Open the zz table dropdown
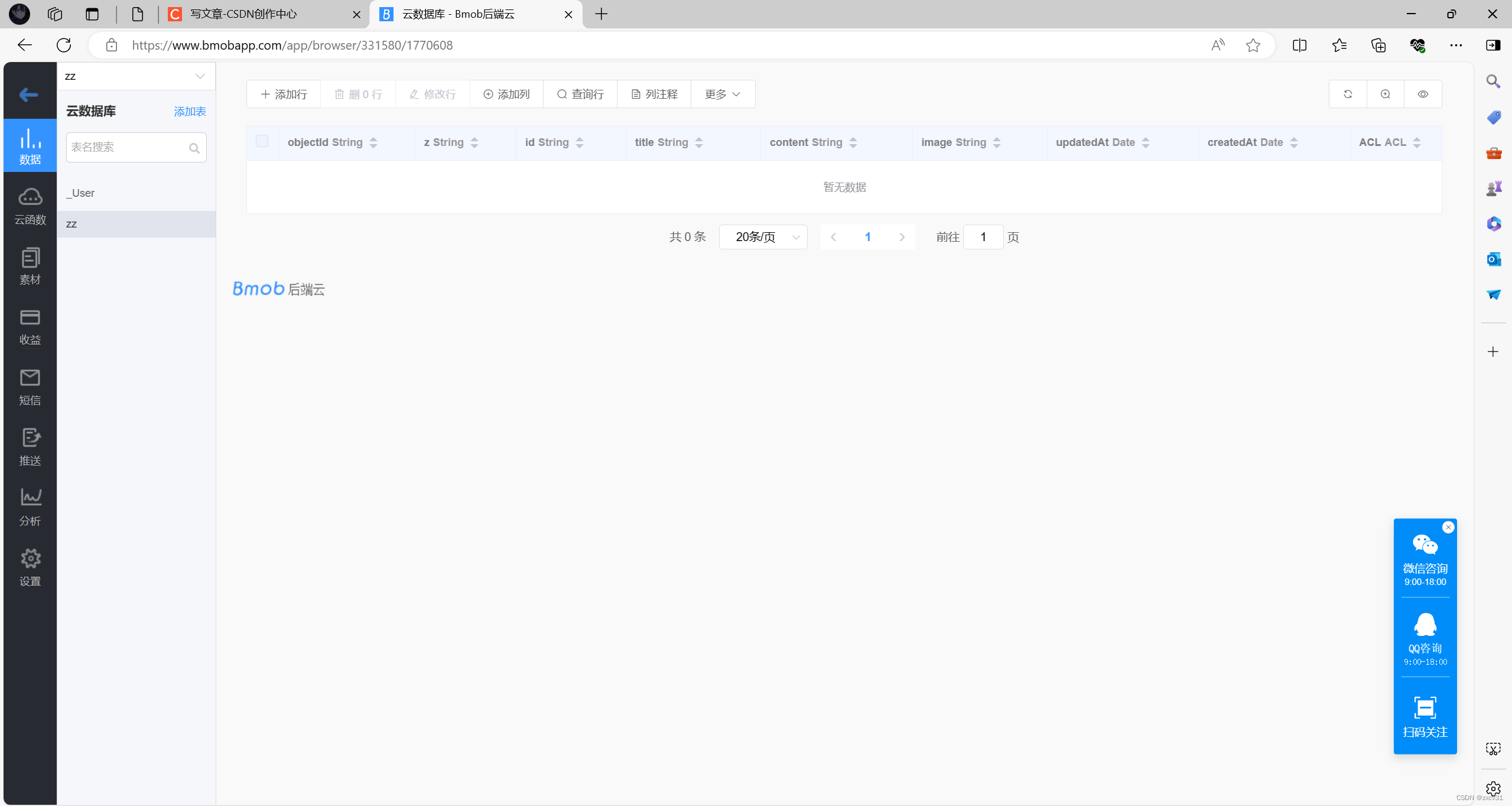The height and width of the screenshot is (806, 1512). [136, 76]
